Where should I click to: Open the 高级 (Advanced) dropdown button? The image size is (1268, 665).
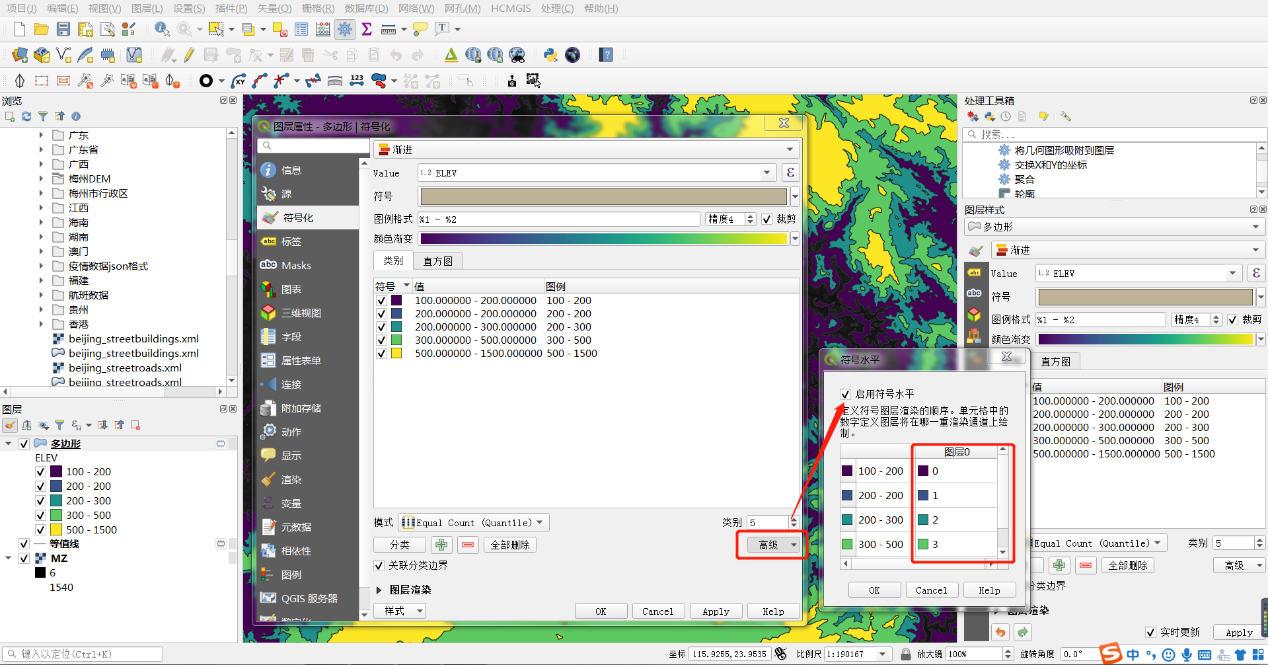771,545
